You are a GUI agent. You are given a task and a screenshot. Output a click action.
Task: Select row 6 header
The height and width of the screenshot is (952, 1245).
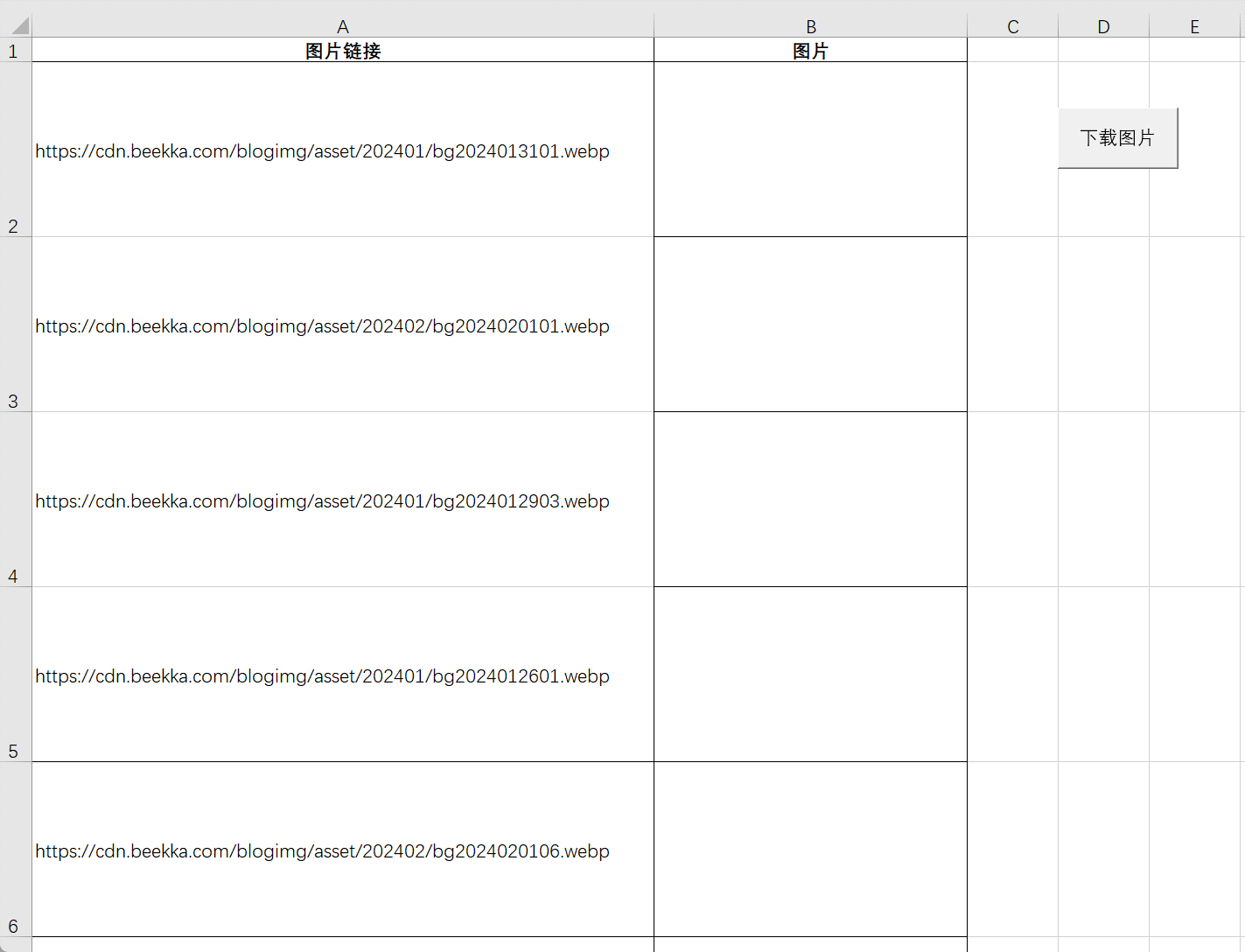[16, 850]
